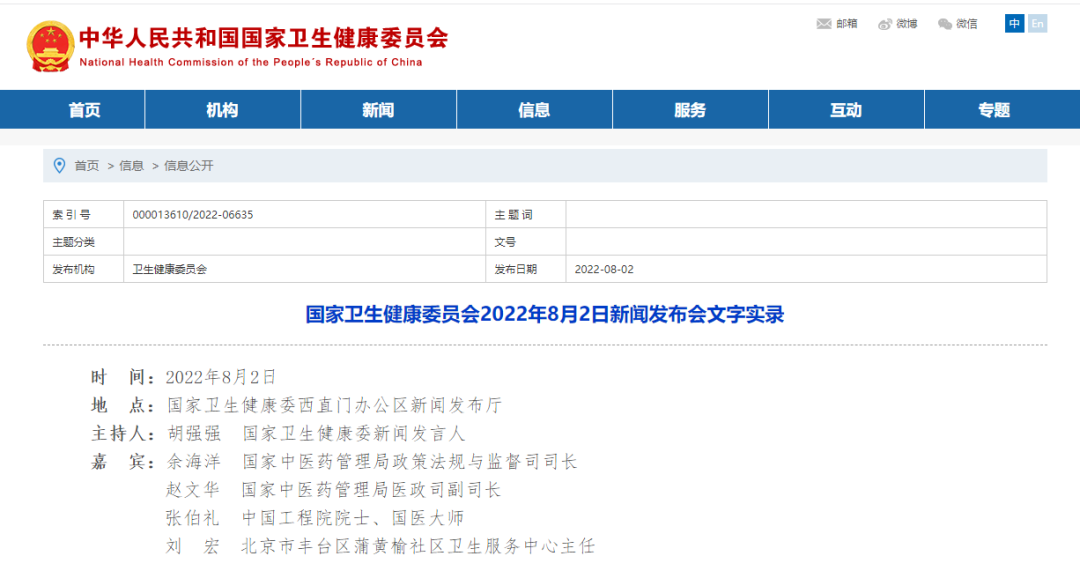Go to 信息公开 in breadcrumb
The image size is (1080, 571).
pyautogui.click(x=189, y=165)
